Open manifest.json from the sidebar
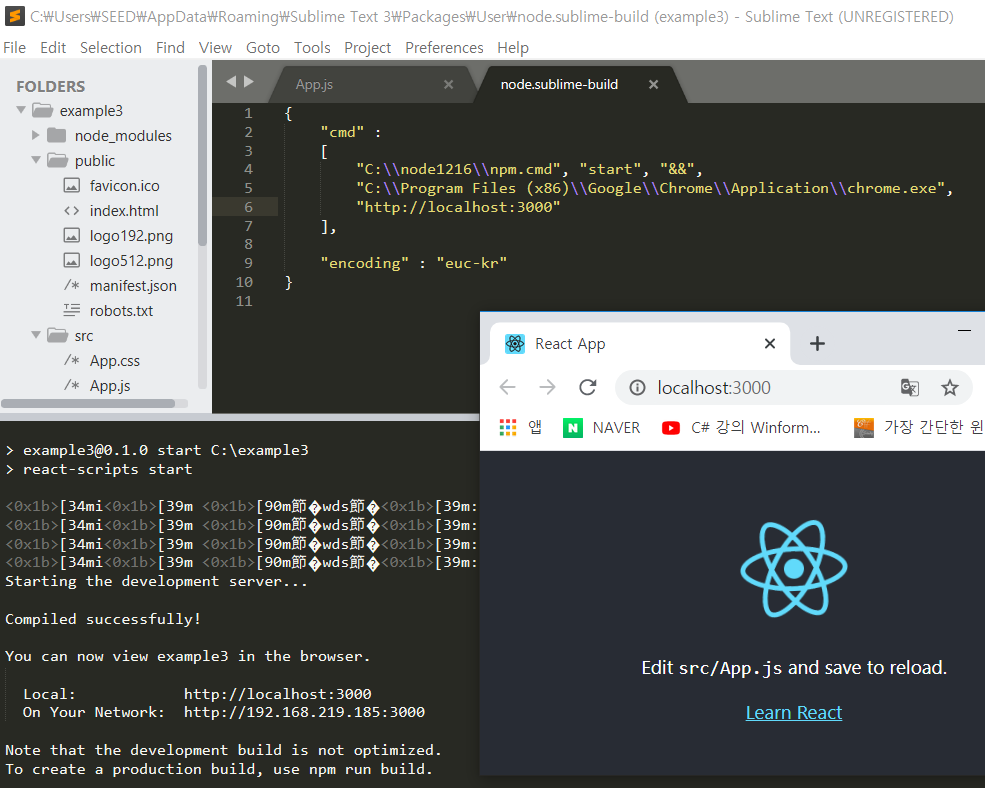Viewport: 985px width, 788px height. (133, 285)
